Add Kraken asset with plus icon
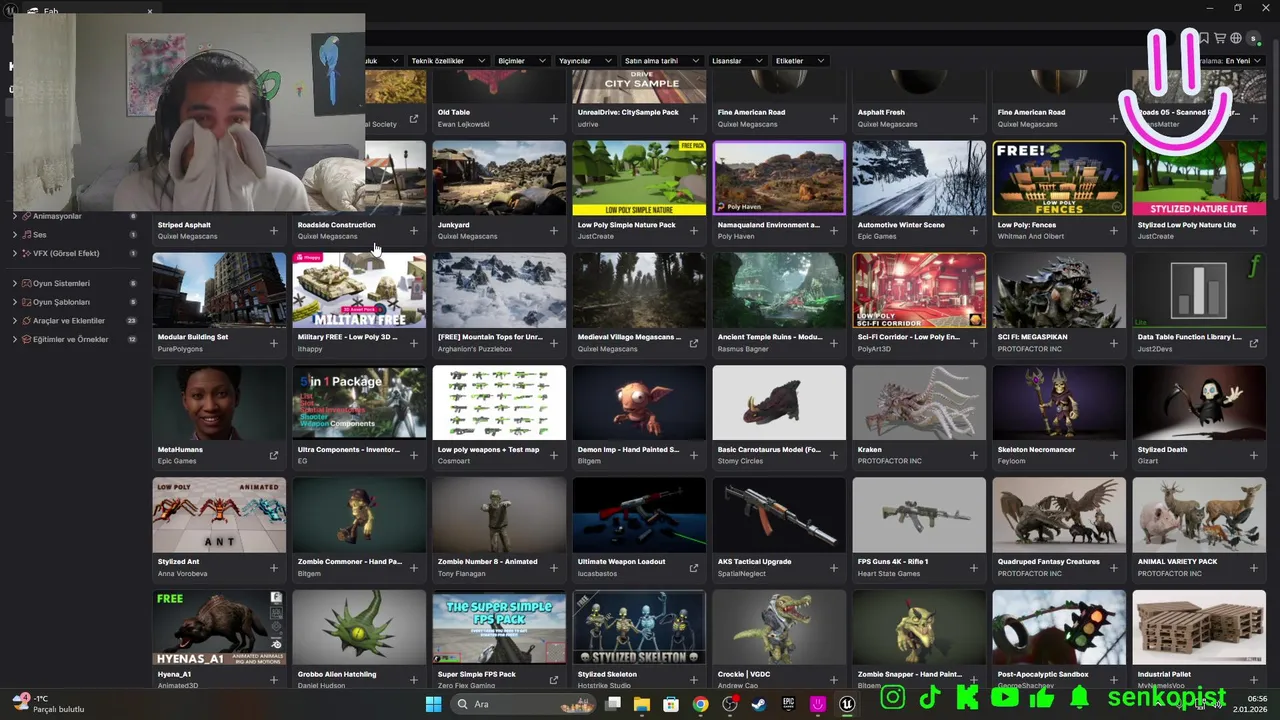 point(974,455)
